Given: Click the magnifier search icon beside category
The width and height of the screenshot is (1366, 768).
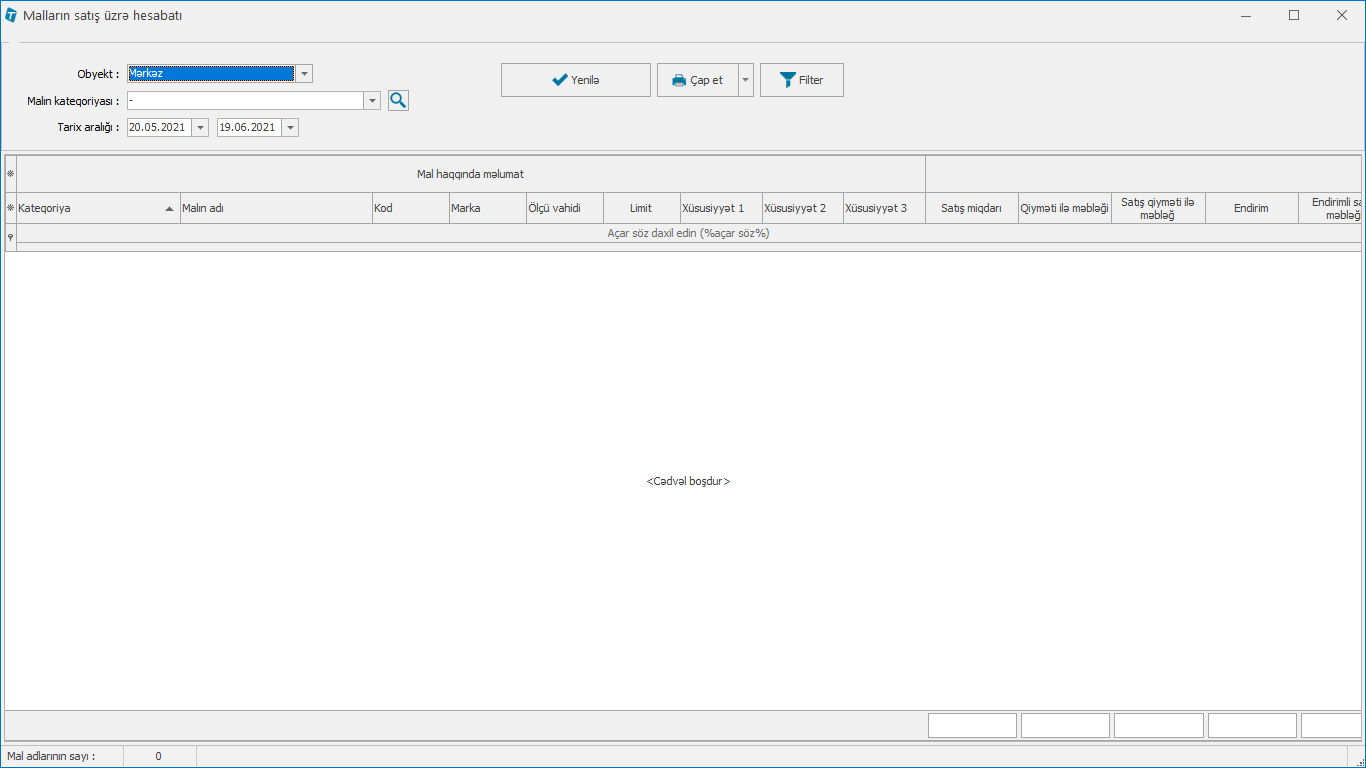Looking at the screenshot, I should (x=398, y=100).
